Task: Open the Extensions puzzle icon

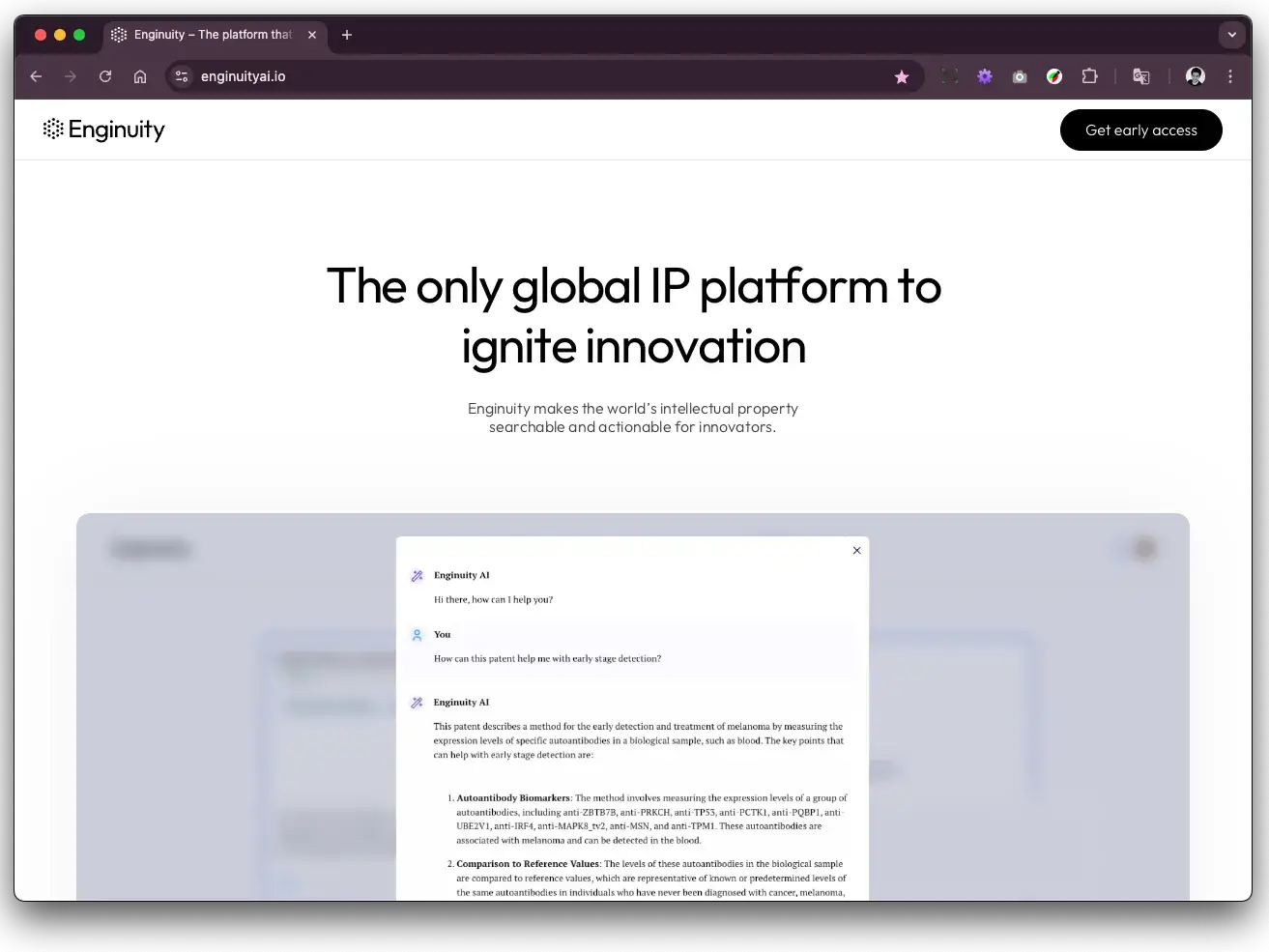Action: pyautogui.click(x=1089, y=76)
